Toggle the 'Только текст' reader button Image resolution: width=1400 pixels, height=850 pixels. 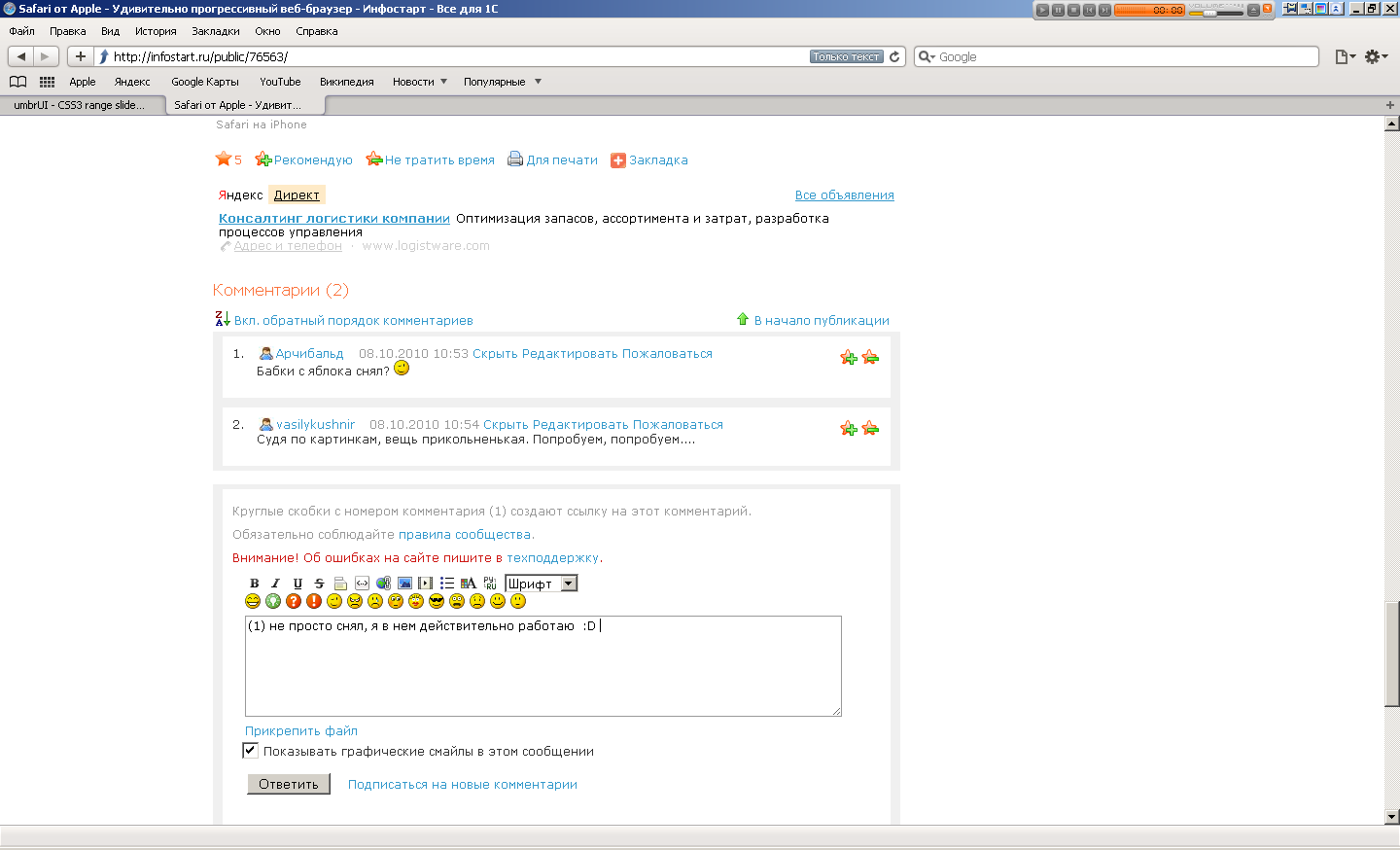(x=847, y=56)
